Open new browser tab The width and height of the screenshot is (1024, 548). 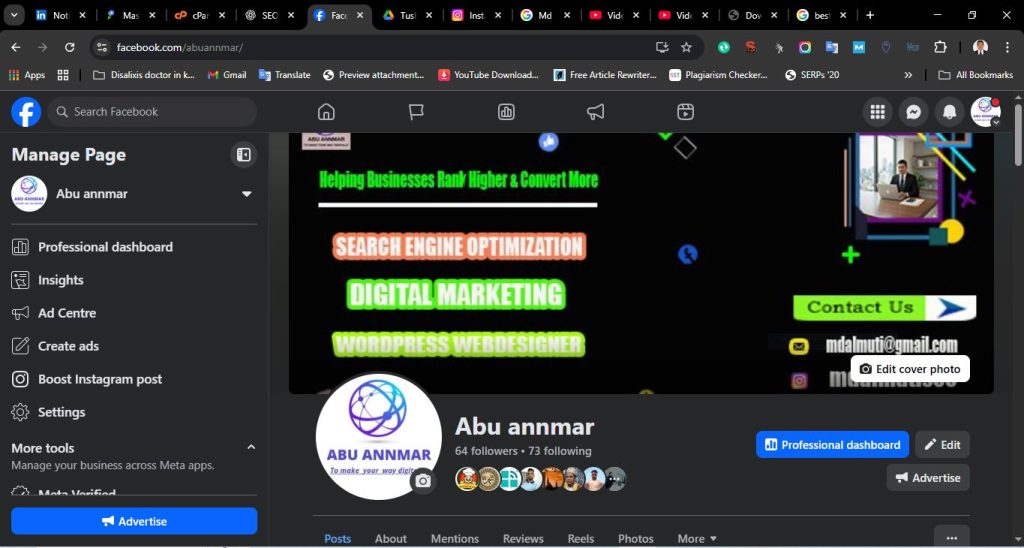(x=870, y=15)
